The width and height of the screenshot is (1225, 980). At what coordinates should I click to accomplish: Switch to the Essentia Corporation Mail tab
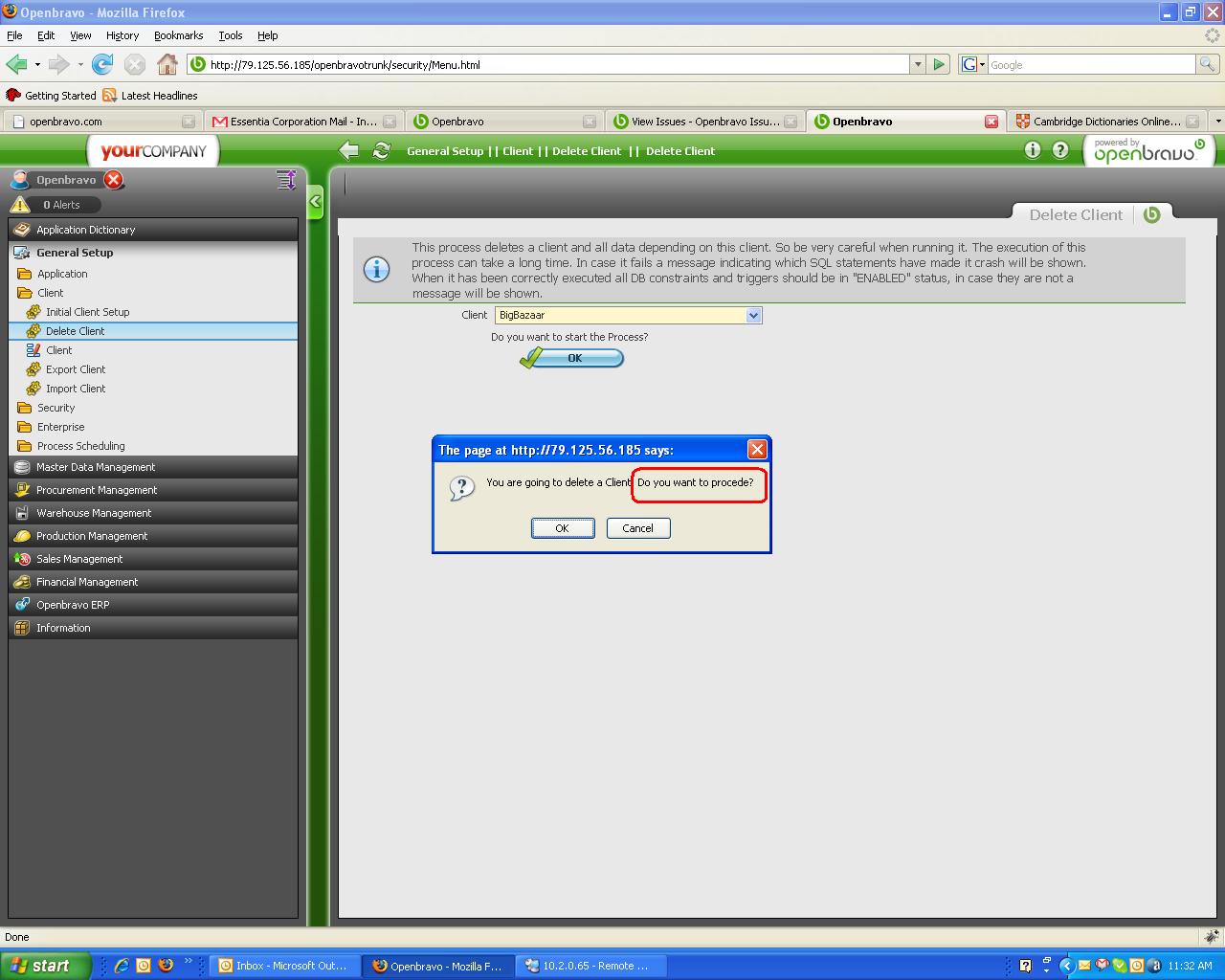(304, 122)
